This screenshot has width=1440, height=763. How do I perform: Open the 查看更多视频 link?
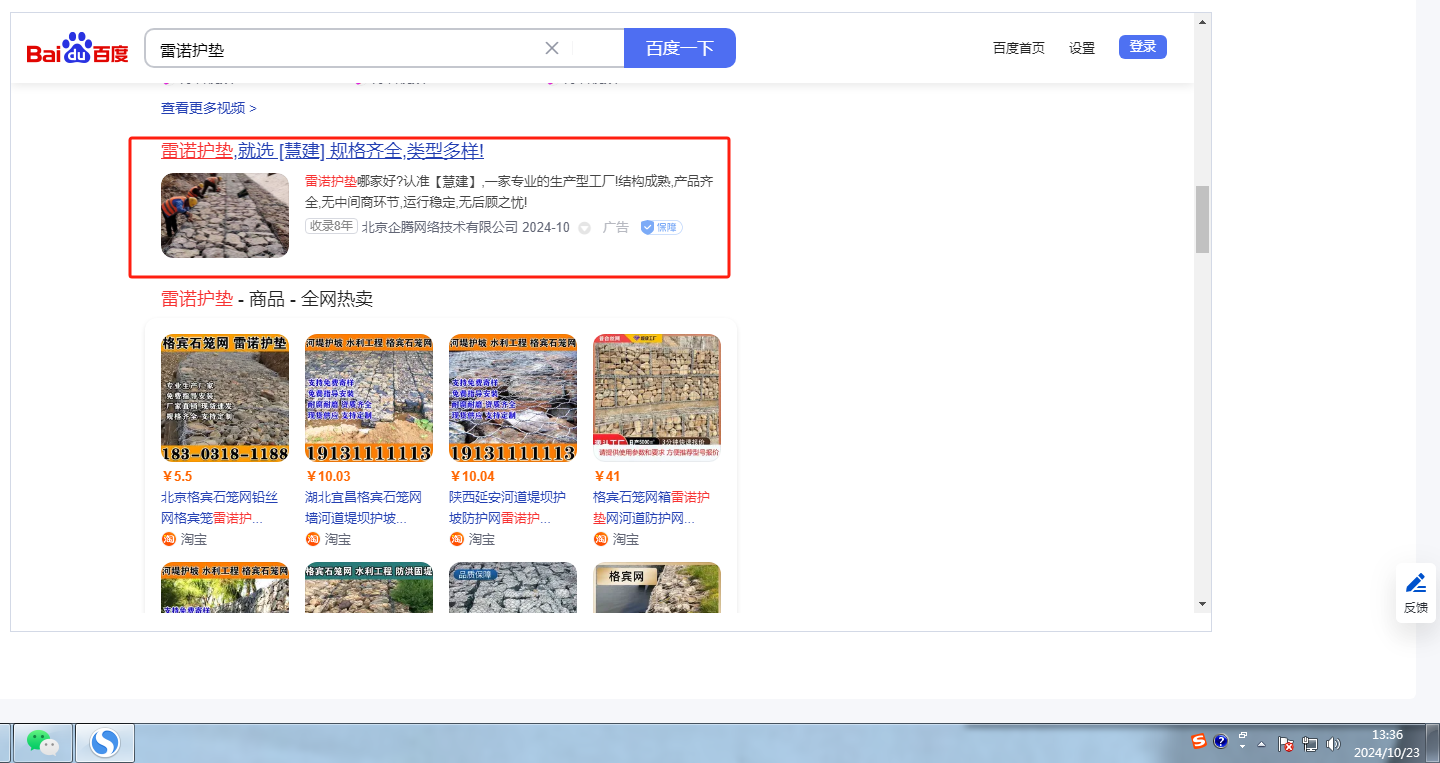209,108
